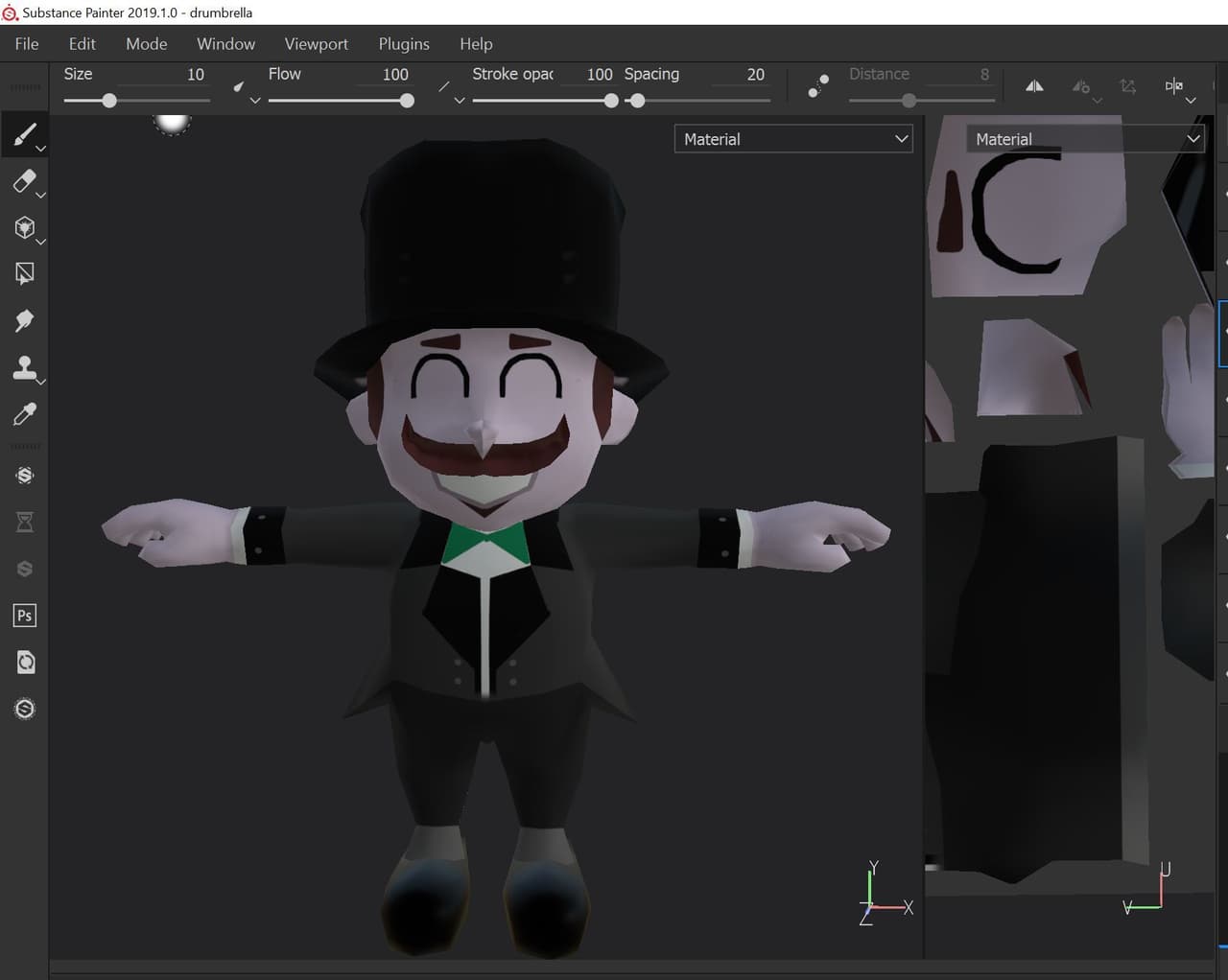Toggle symmetry icon
Image resolution: width=1228 pixels, height=980 pixels.
[x=1034, y=85]
